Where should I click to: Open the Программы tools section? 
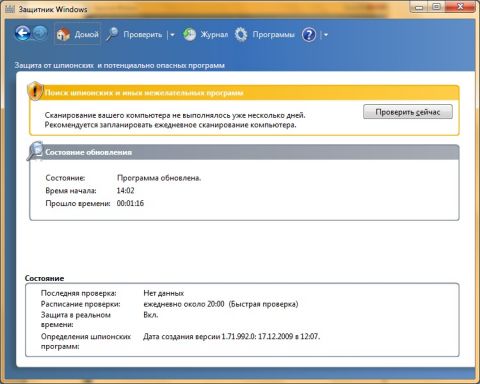(274, 34)
